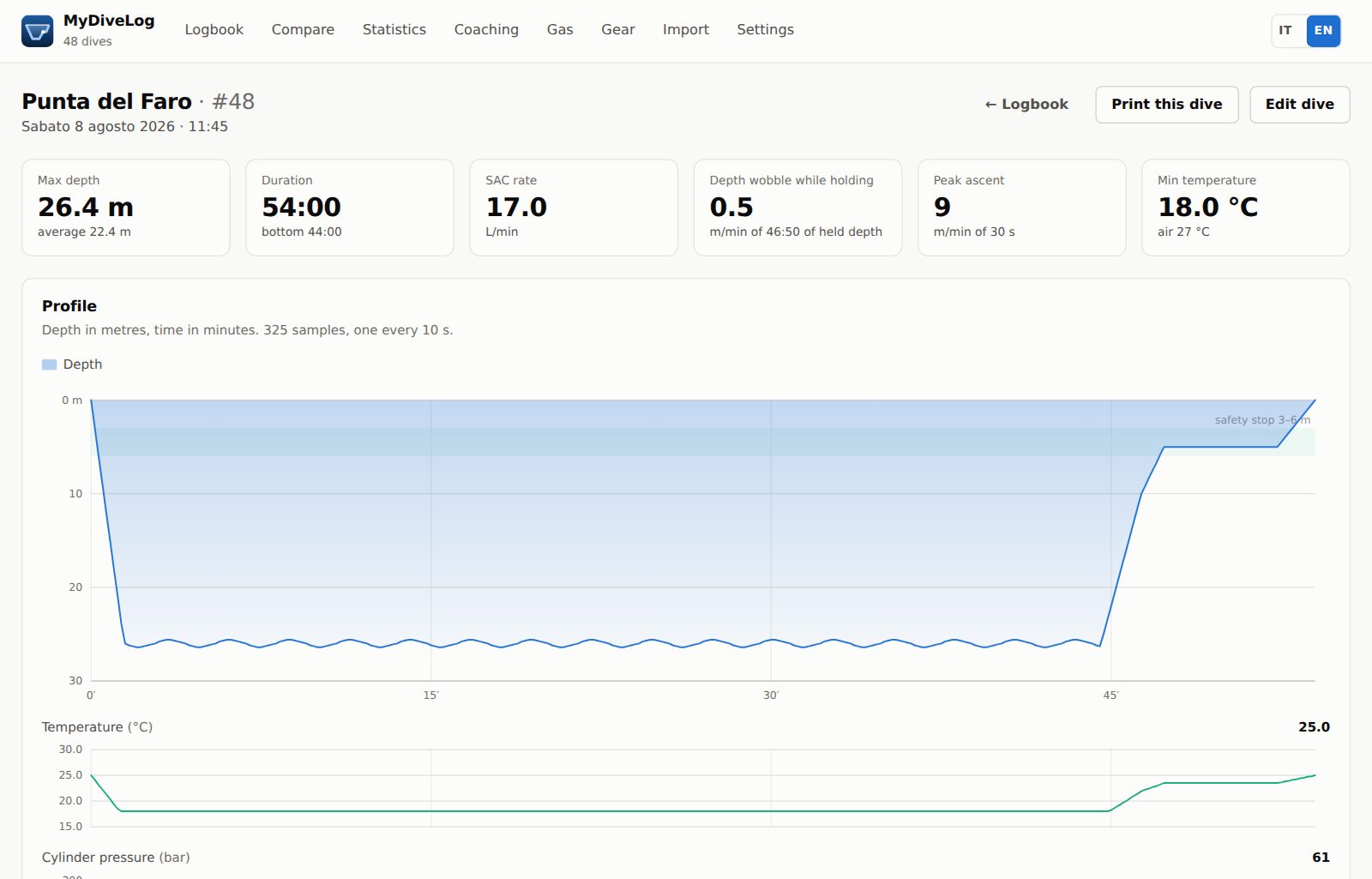Click the 61 cylinder pressure readout
The image size is (1372, 879).
[1321, 858]
